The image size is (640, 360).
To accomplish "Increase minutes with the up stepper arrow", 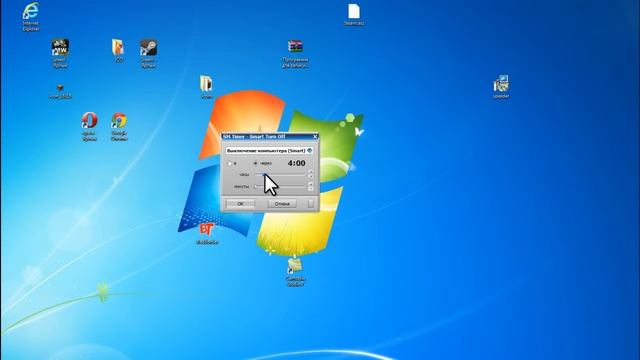I will (x=311, y=184).
